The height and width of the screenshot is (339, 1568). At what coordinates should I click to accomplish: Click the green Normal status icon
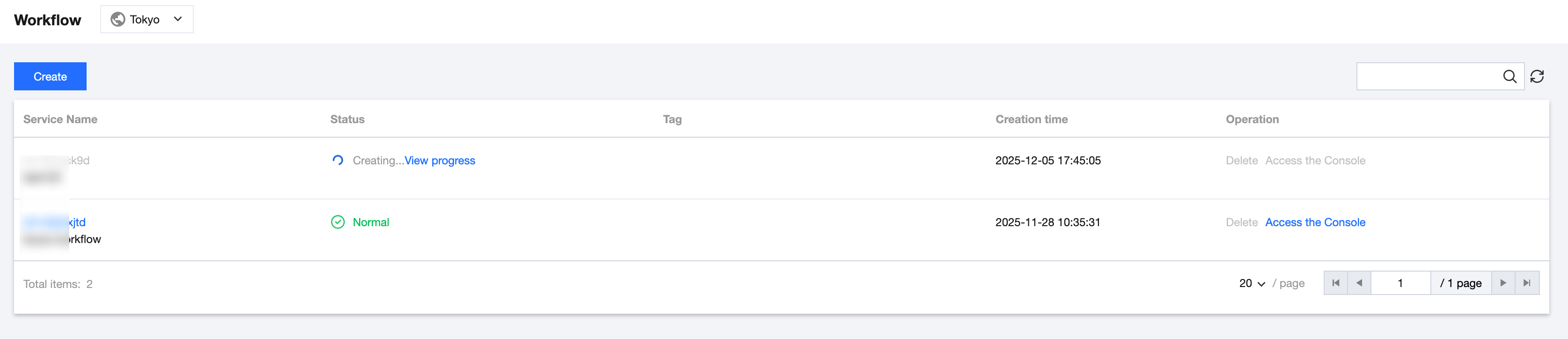click(x=338, y=222)
